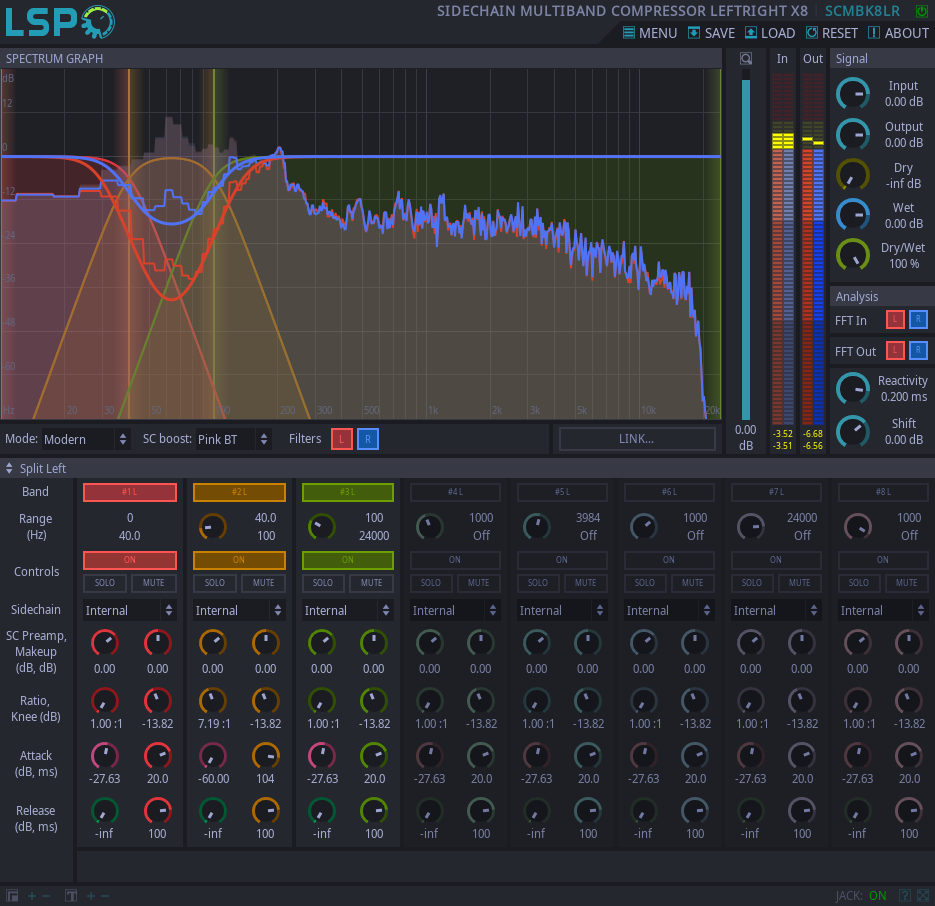Click LOAD in the top bar
Screen dimensions: 935x906
click(770, 33)
